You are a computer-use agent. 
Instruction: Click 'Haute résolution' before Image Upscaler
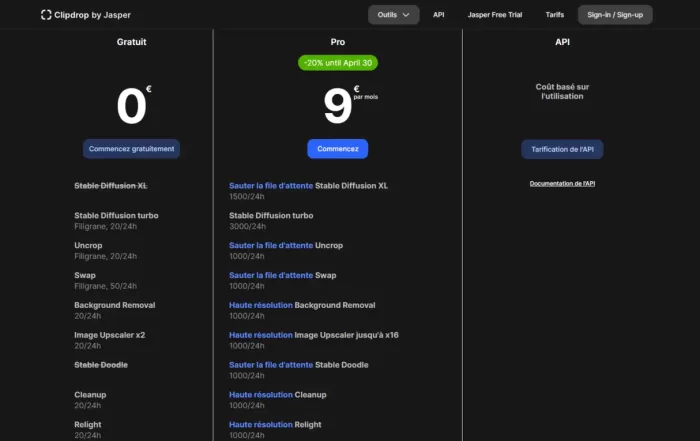point(261,335)
